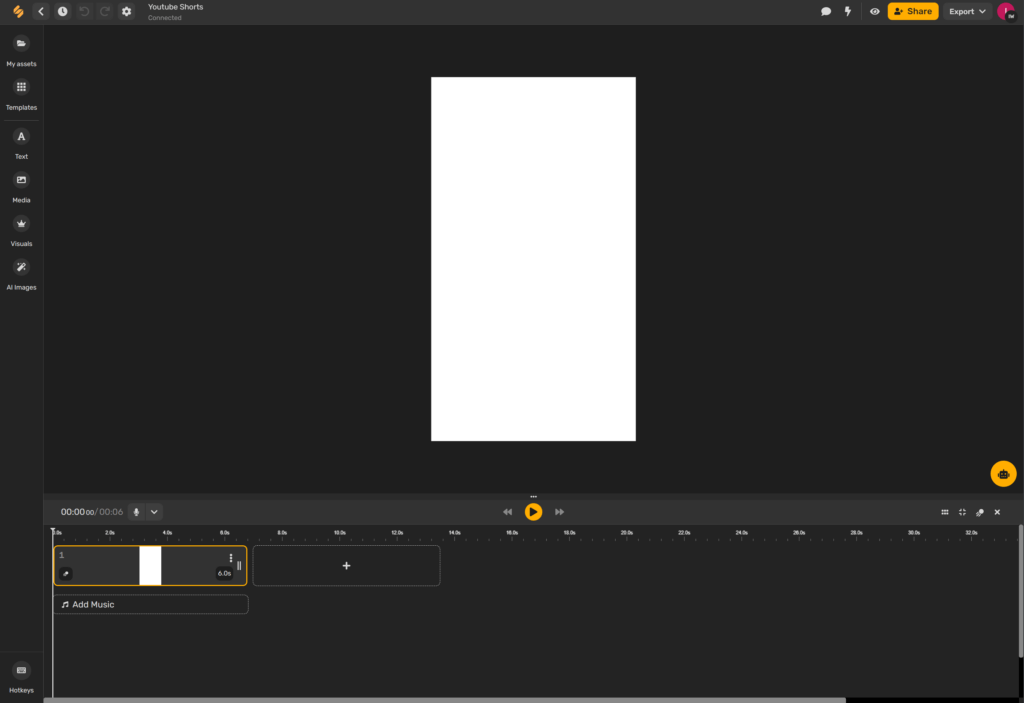Click the redo arrow
The width and height of the screenshot is (1024, 703).
click(104, 11)
